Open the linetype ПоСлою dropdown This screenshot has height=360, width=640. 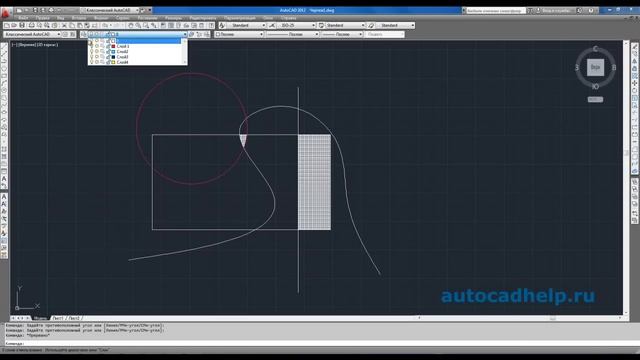pos(292,34)
